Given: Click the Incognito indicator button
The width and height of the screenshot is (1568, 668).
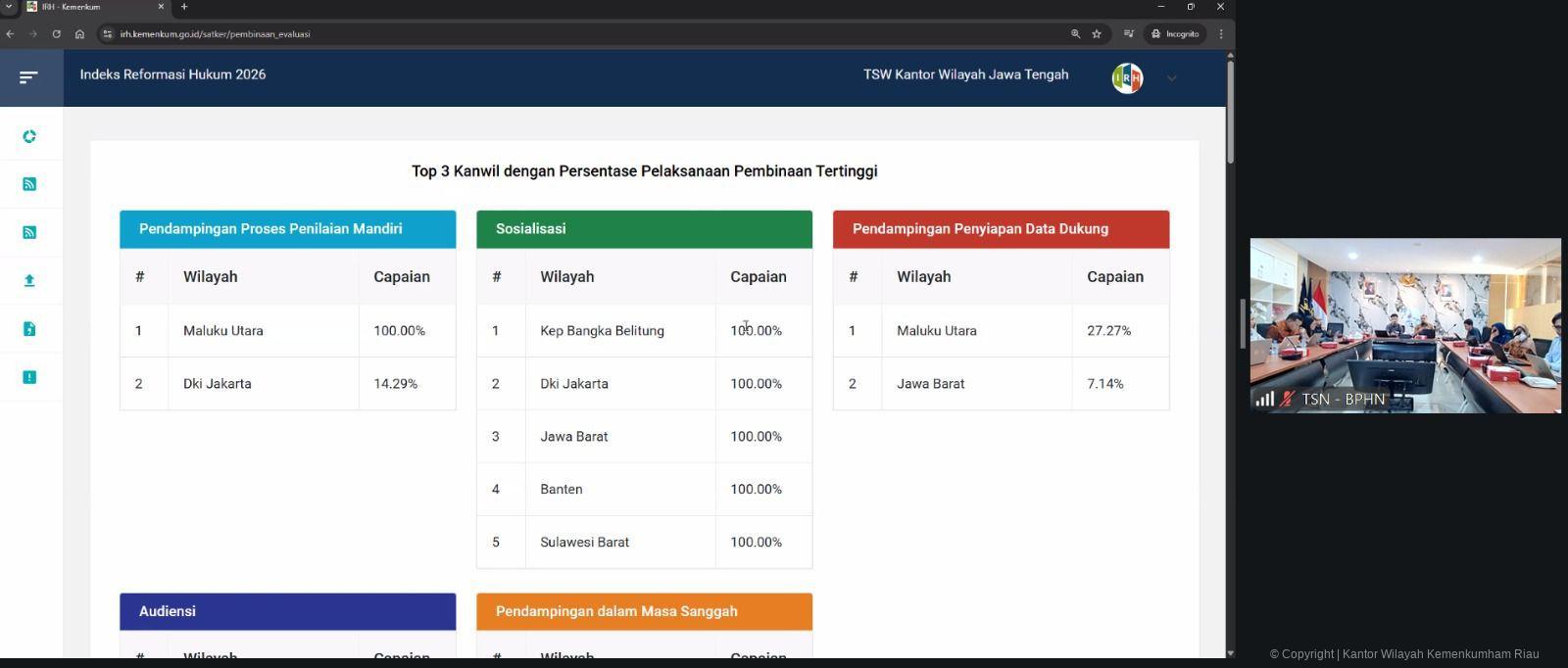Looking at the screenshot, I should pyautogui.click(x=1175, y=34).
